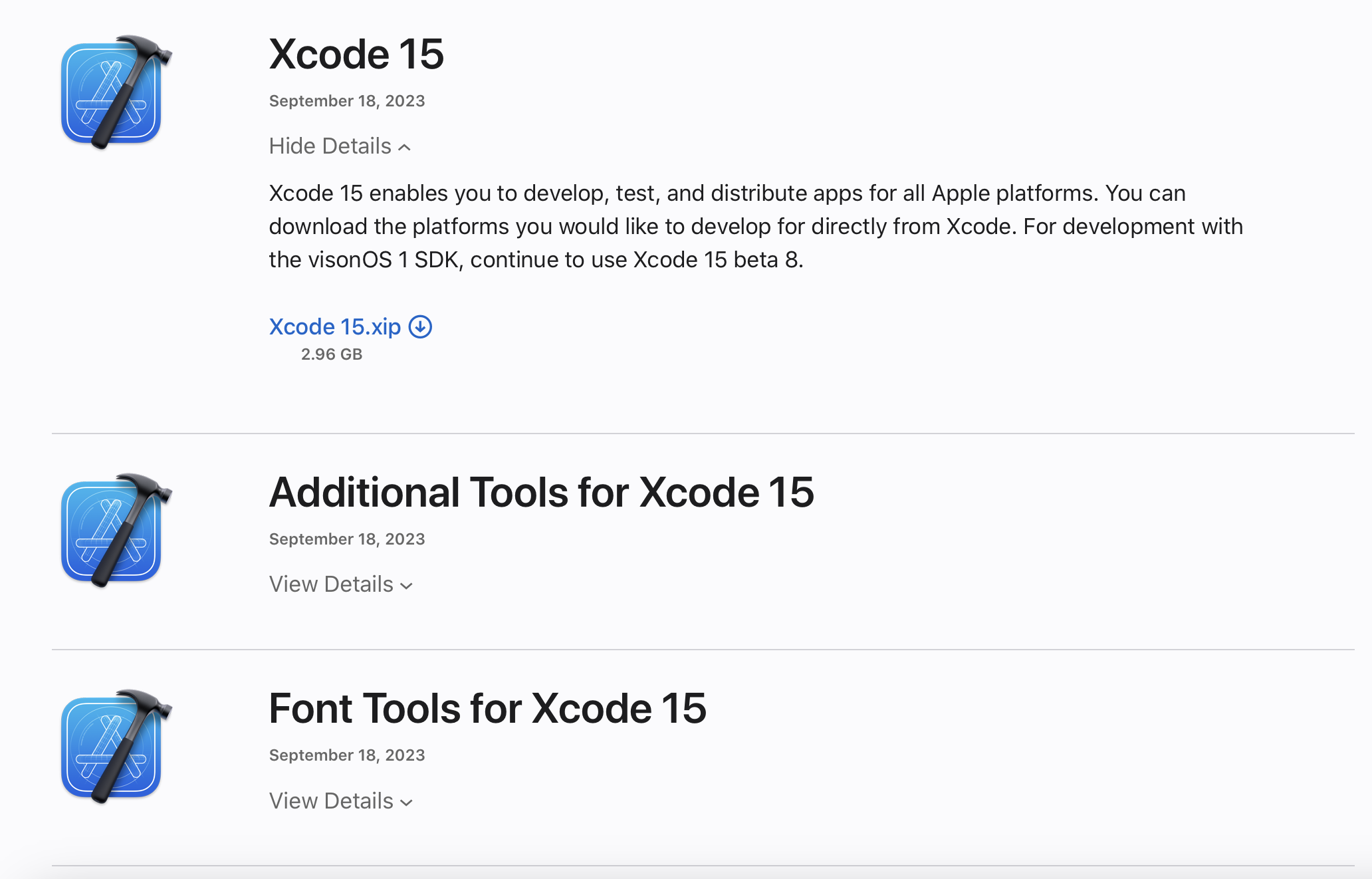Click the date under Font Tools title
1372x879 pixels.
[x=346, y=755]
